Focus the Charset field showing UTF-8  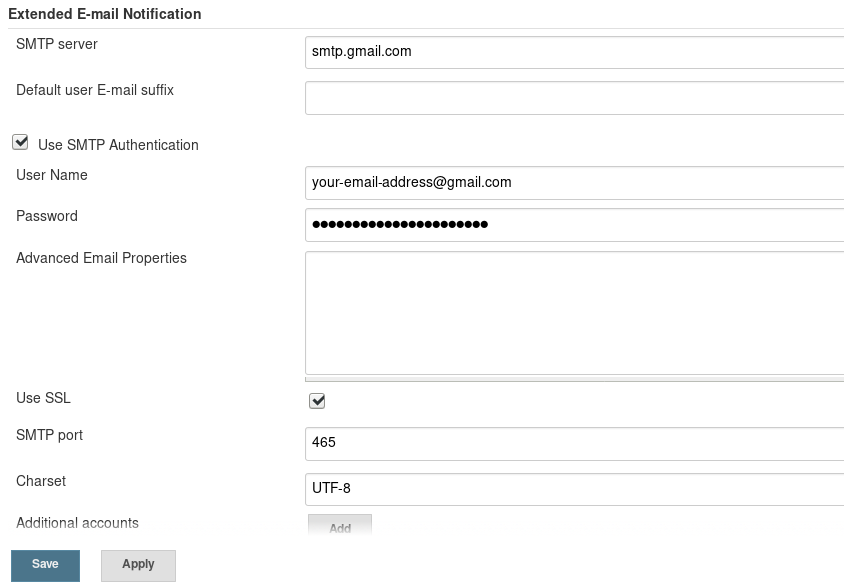pos(574,488)
